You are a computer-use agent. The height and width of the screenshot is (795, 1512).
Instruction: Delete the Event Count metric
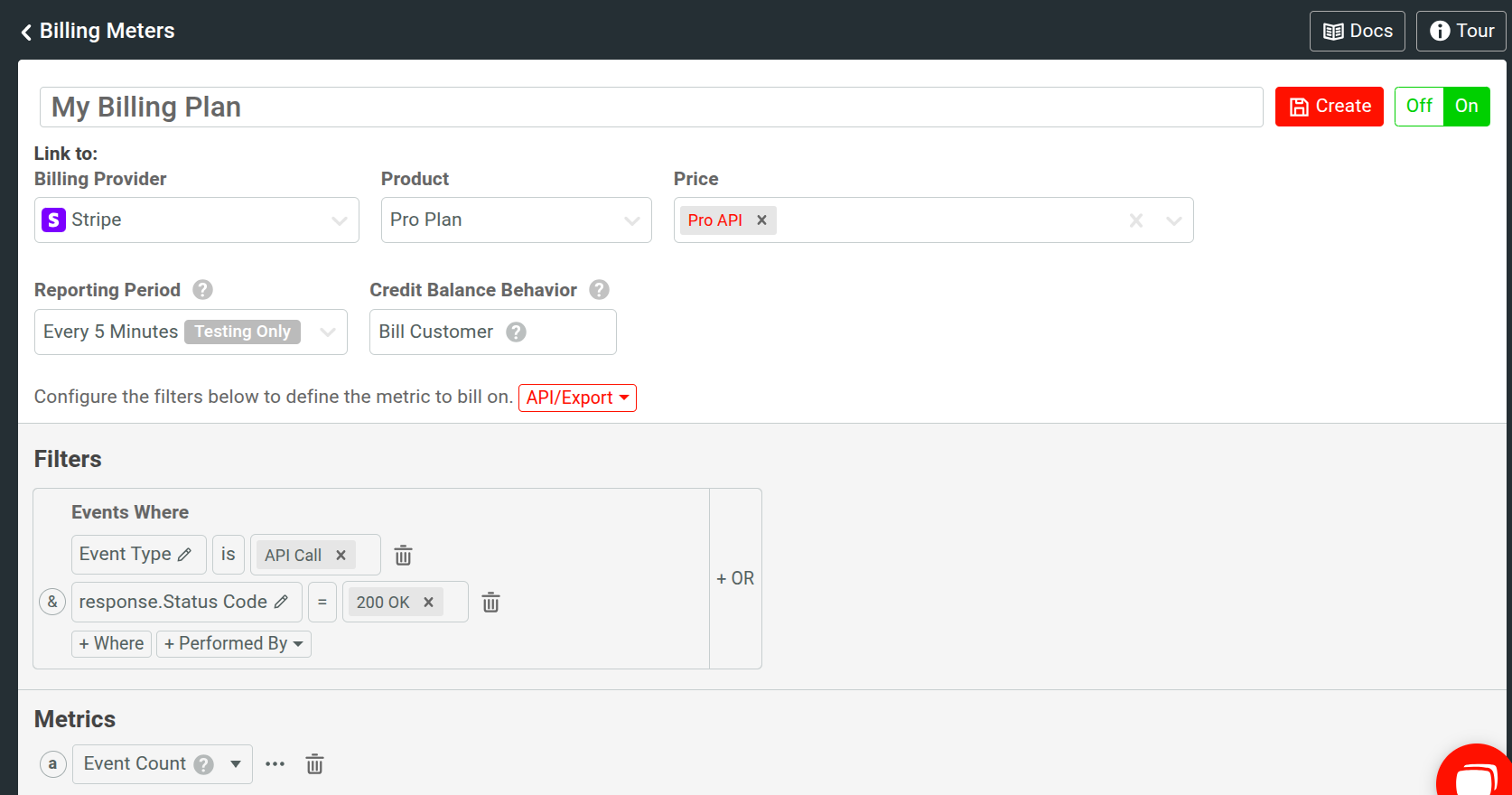(314, 764)
